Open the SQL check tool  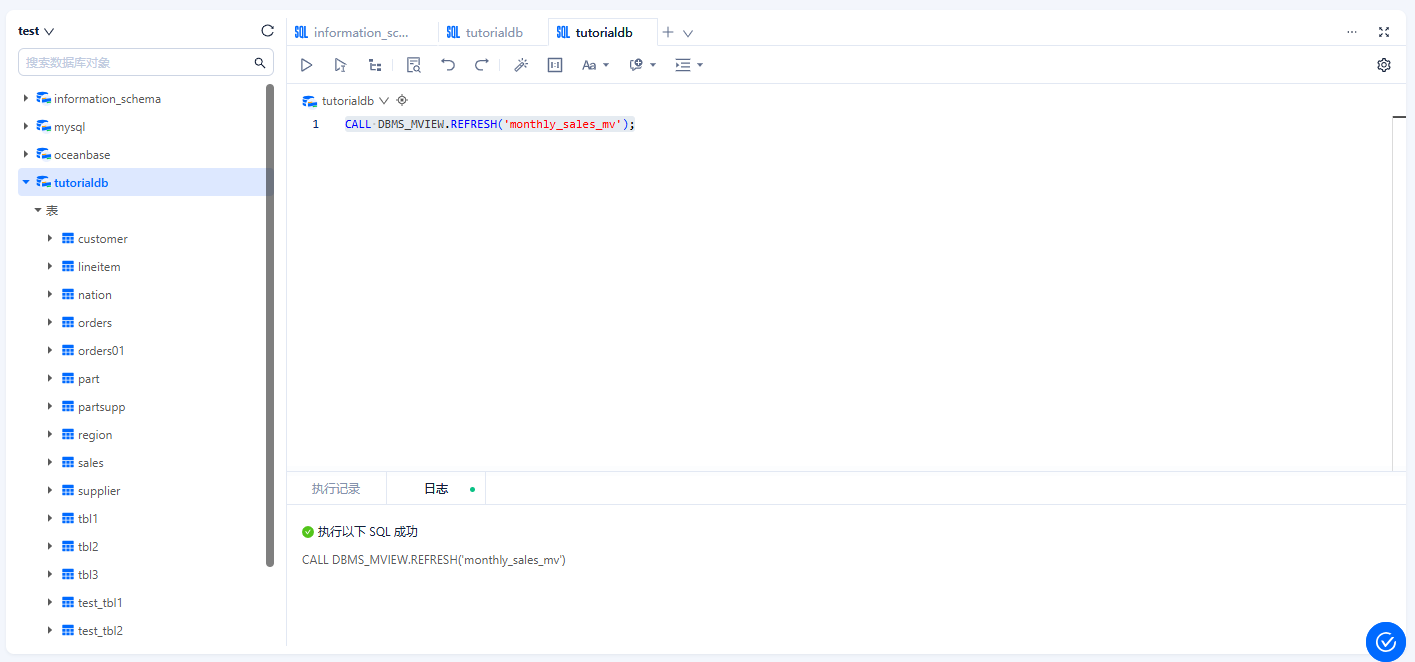click(x=414, y=65)
